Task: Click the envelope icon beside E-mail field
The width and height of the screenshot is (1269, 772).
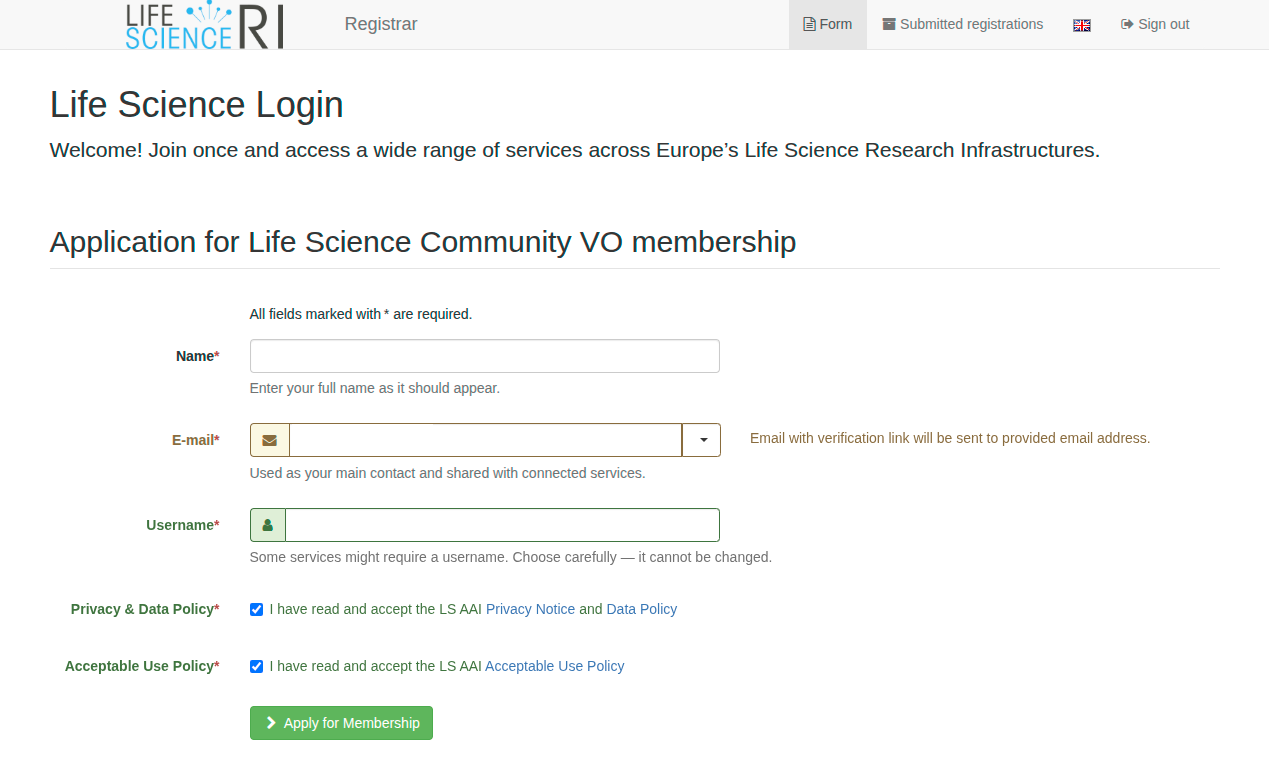Action: coord(269,440)
